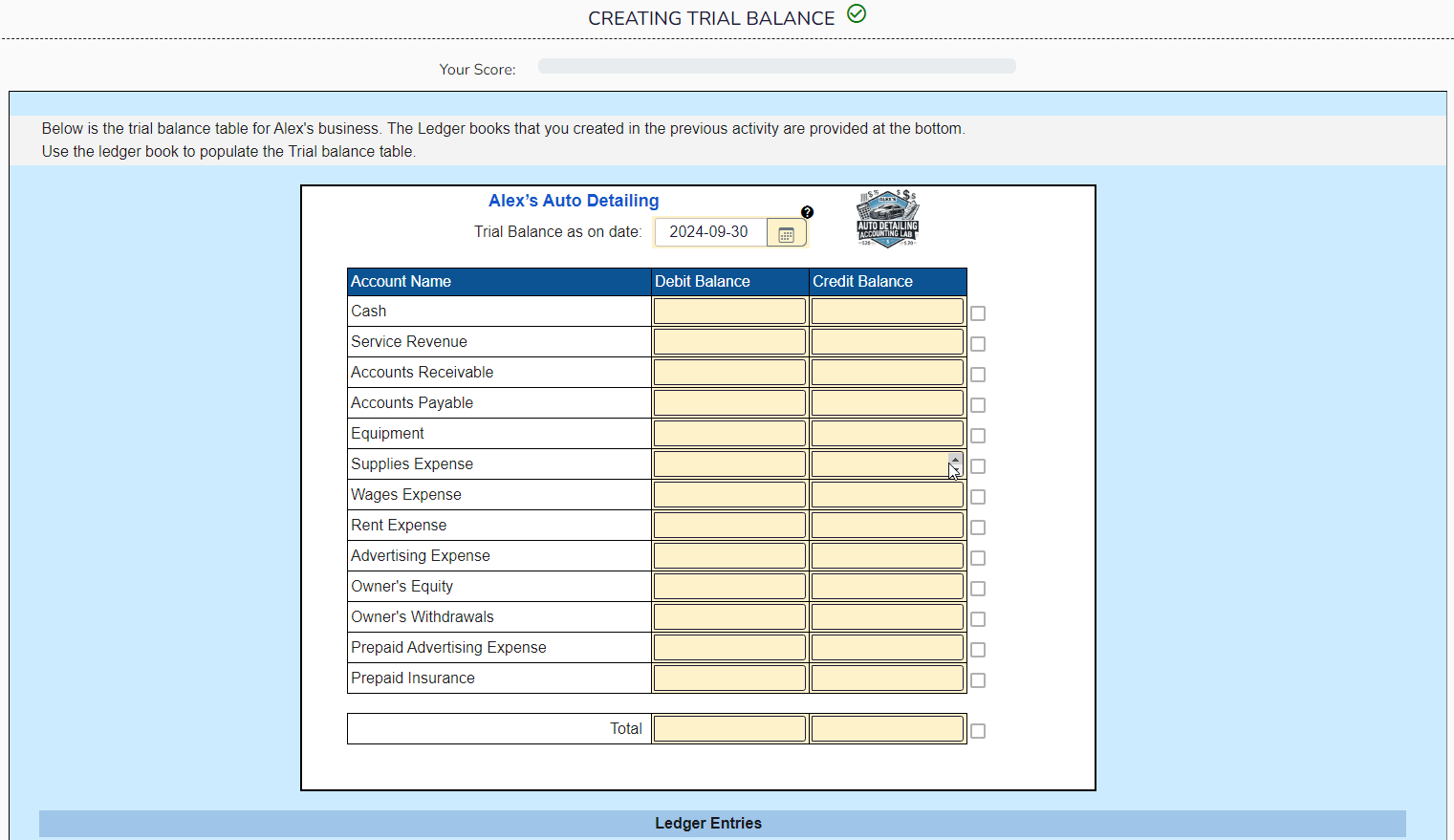Click the Rent Expense debit input field

[728, 525]
